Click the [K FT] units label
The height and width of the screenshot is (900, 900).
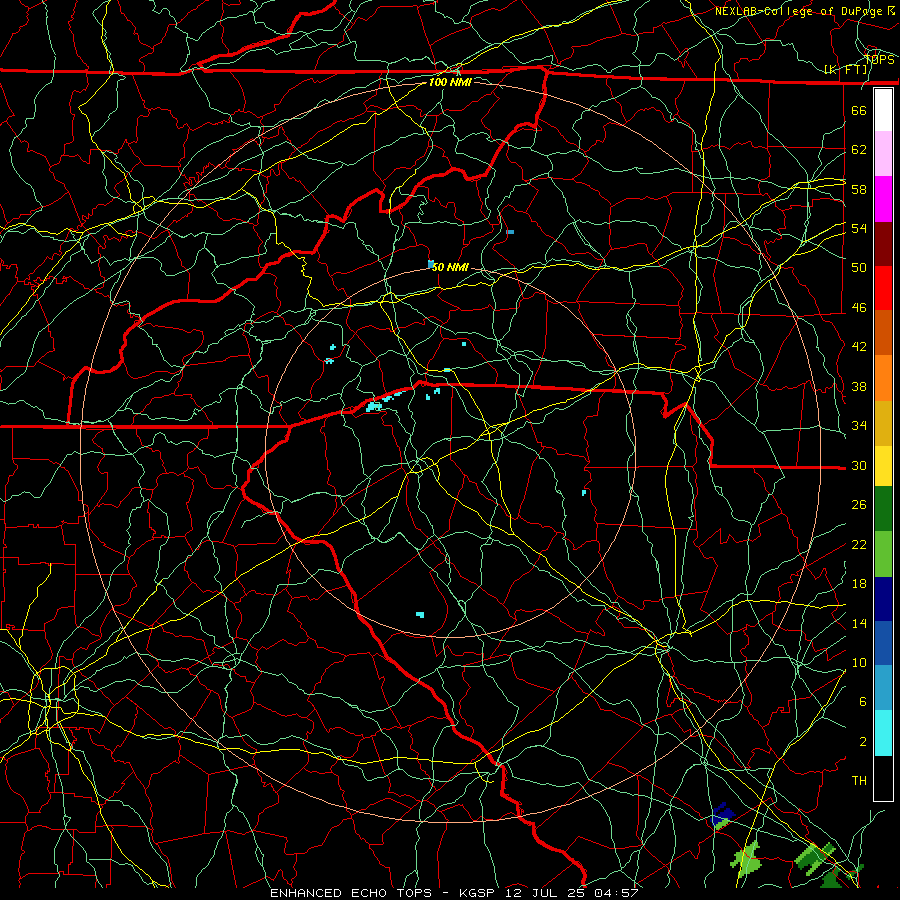[x=846, y=69]
